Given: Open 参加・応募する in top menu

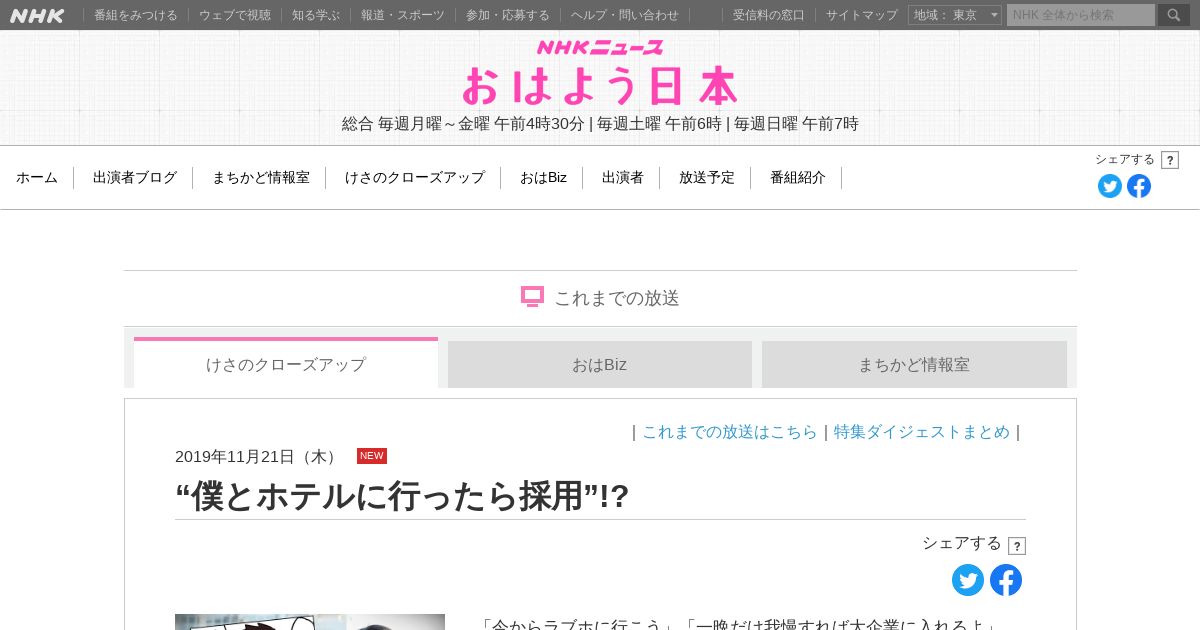Looking at the screenshot, I should point(508,15).
